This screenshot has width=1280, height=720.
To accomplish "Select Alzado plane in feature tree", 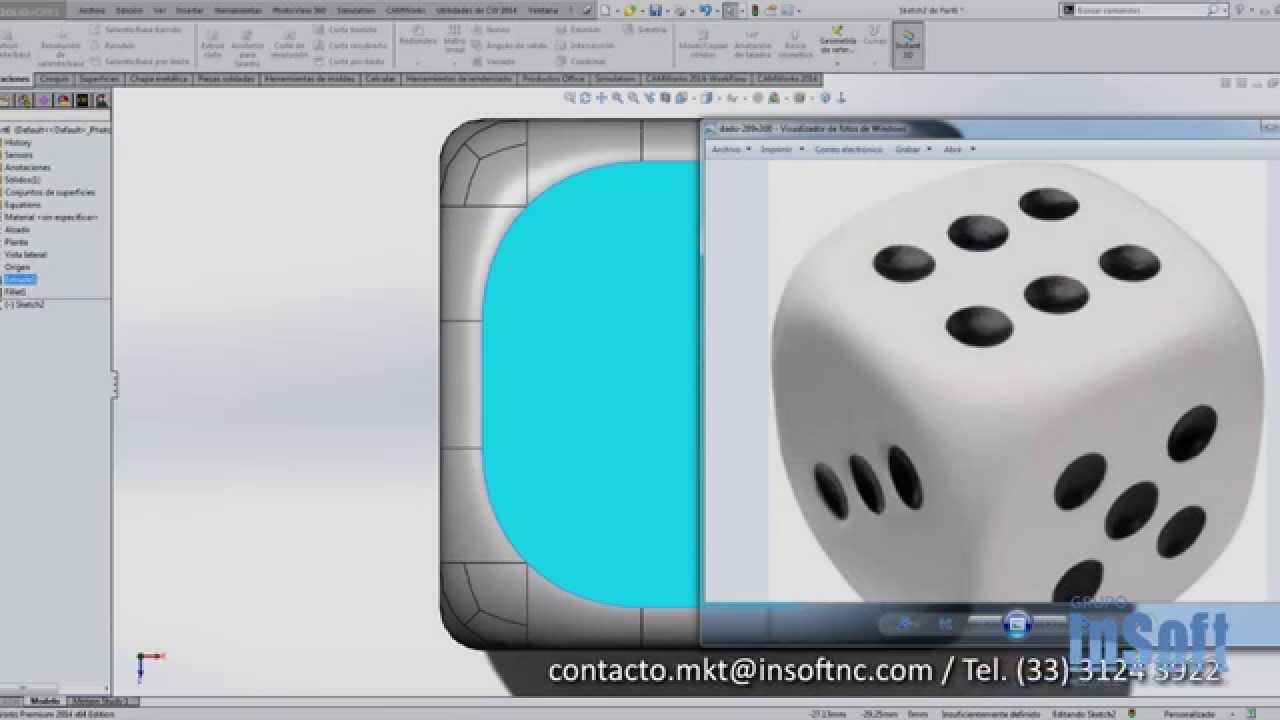I will pos(17,230).
